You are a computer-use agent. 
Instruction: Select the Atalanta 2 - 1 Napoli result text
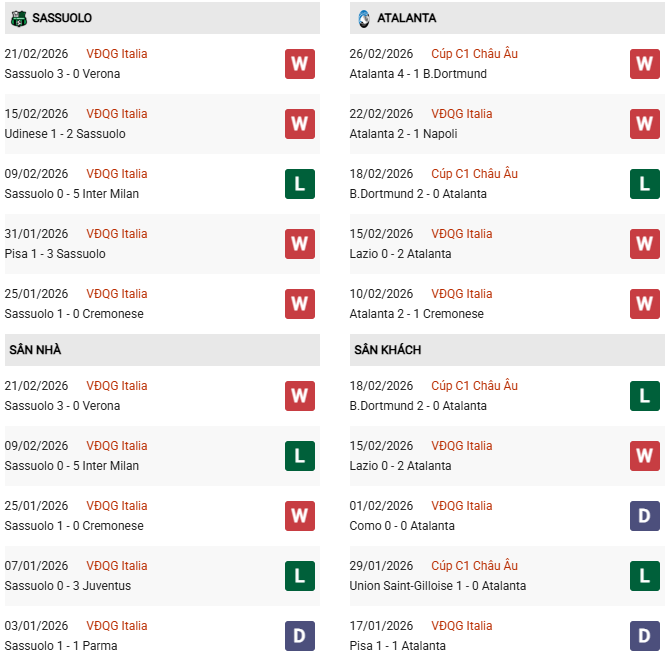tap(406, 134)
